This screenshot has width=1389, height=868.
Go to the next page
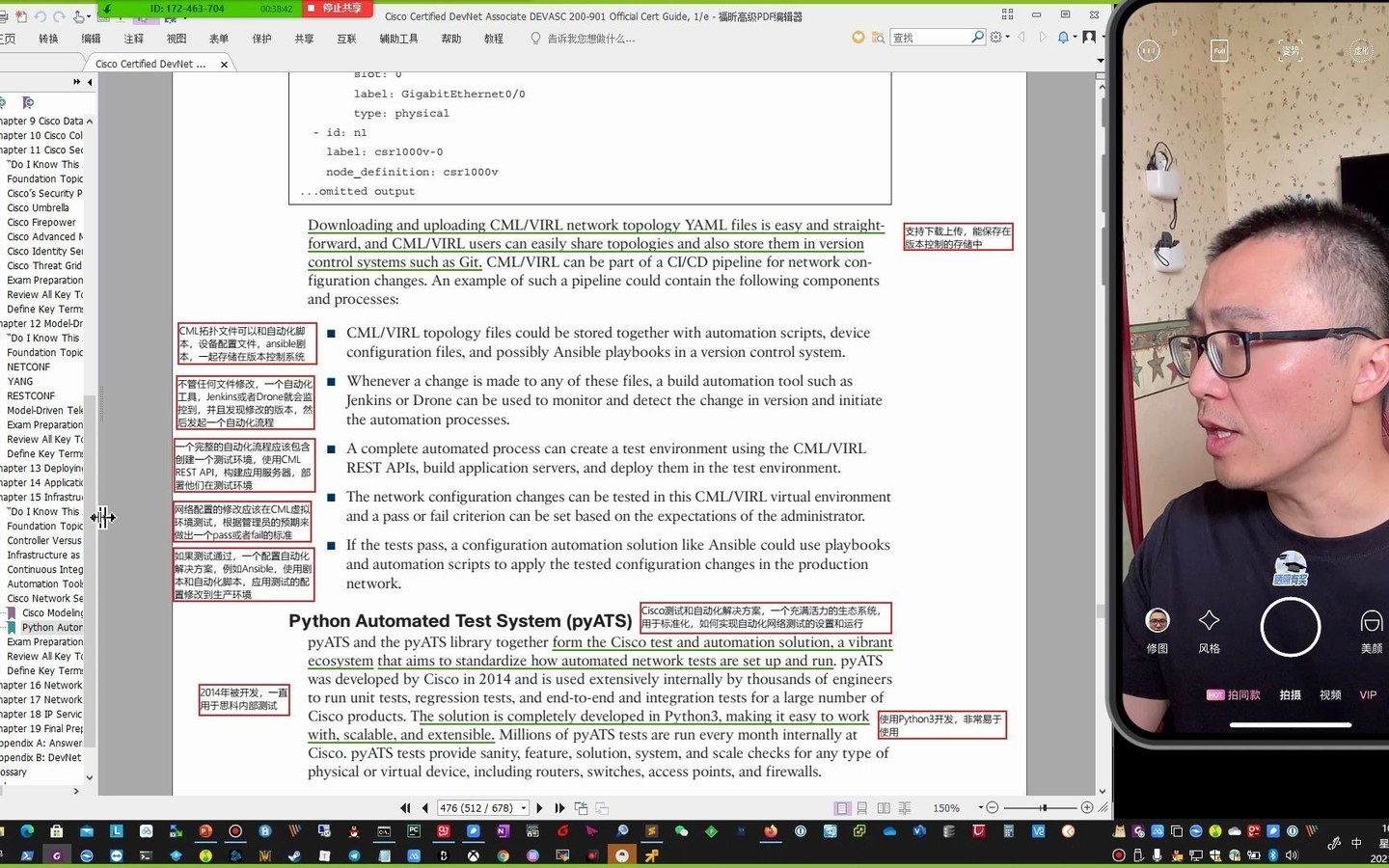[539, 808]
